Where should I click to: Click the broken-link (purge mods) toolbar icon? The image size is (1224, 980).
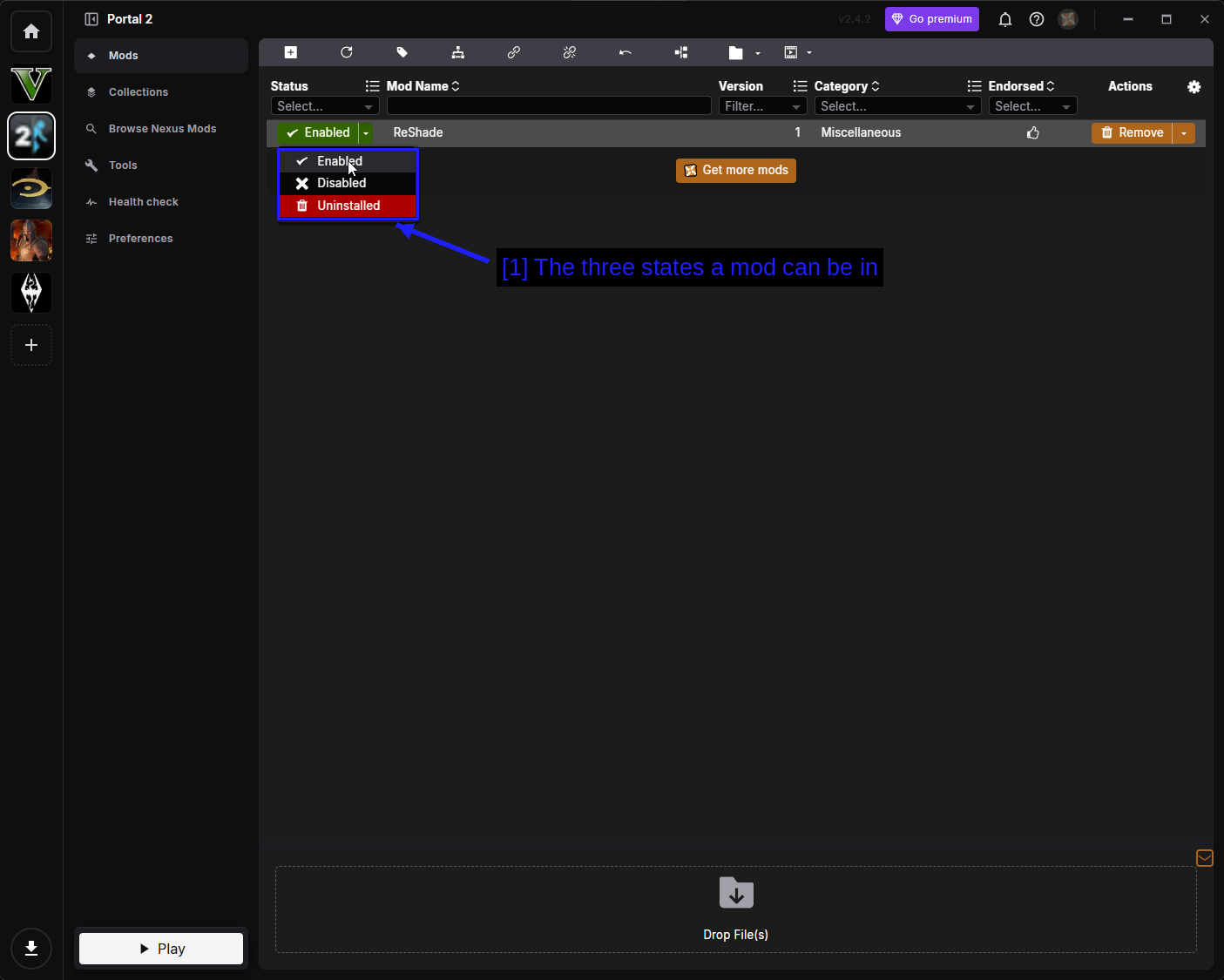[x=570, y=53]
